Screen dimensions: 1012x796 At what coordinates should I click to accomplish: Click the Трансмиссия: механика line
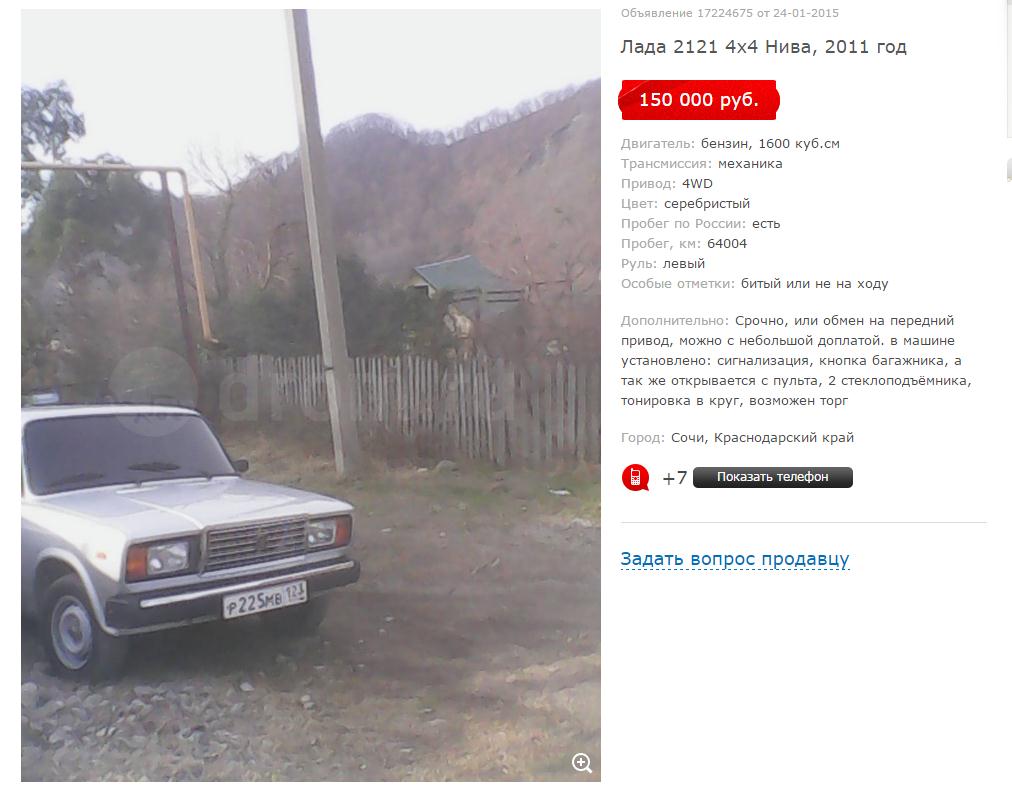[x=702, y=164]
